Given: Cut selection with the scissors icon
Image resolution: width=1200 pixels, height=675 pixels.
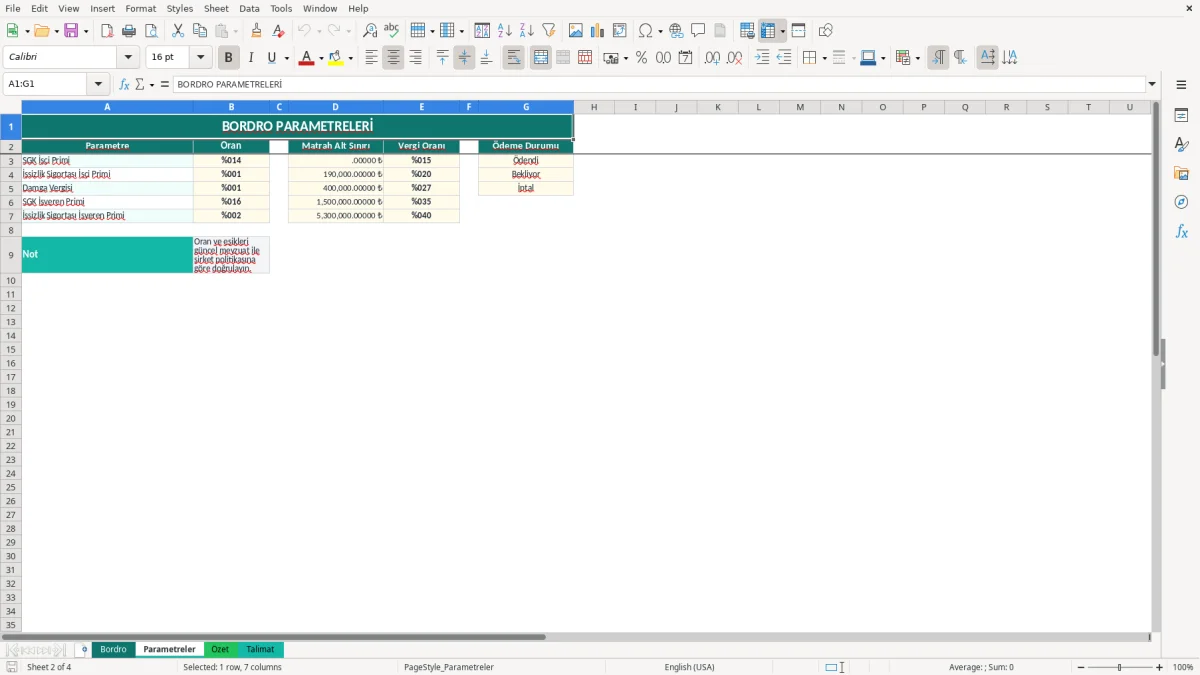Looking at the screenshot, I should pyautogui.click(x=178, y=31).
